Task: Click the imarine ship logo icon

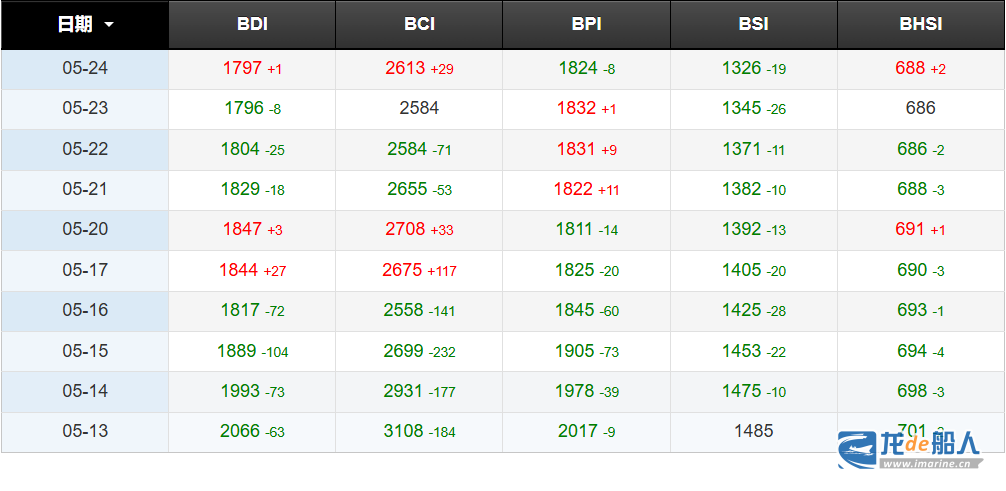Action: point(856,449)
